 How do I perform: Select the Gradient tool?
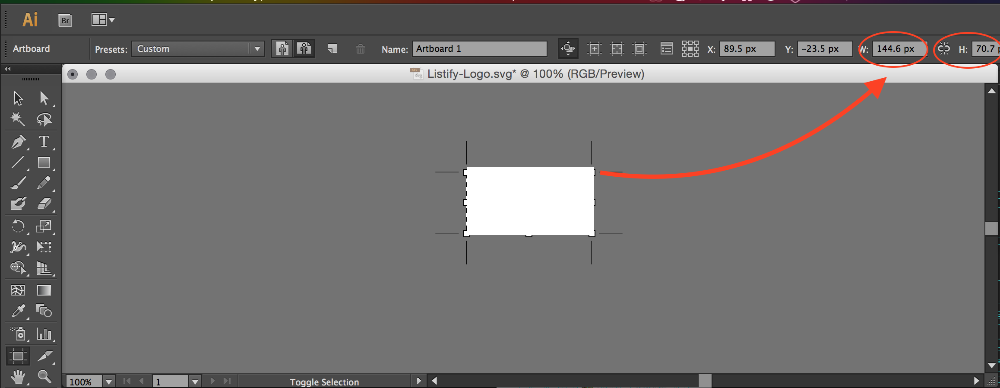(x=44, y=290)
